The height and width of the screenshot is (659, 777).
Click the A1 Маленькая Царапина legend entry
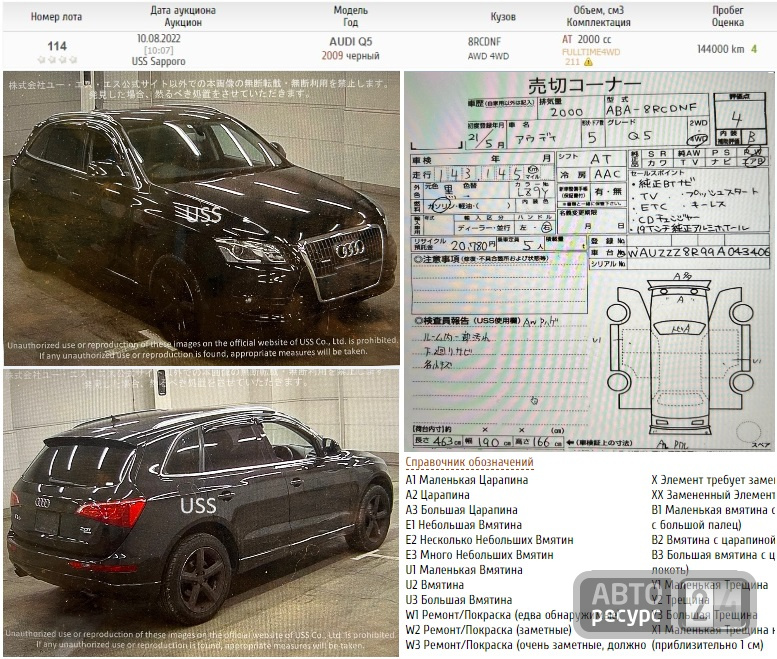click(467, 480)
